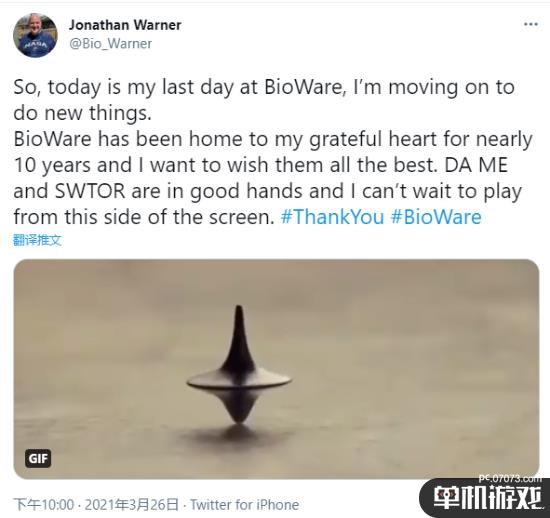Click "10 years" in the tweet text
The width and height of the screenshot is (550, 518).
click(52, 165)
